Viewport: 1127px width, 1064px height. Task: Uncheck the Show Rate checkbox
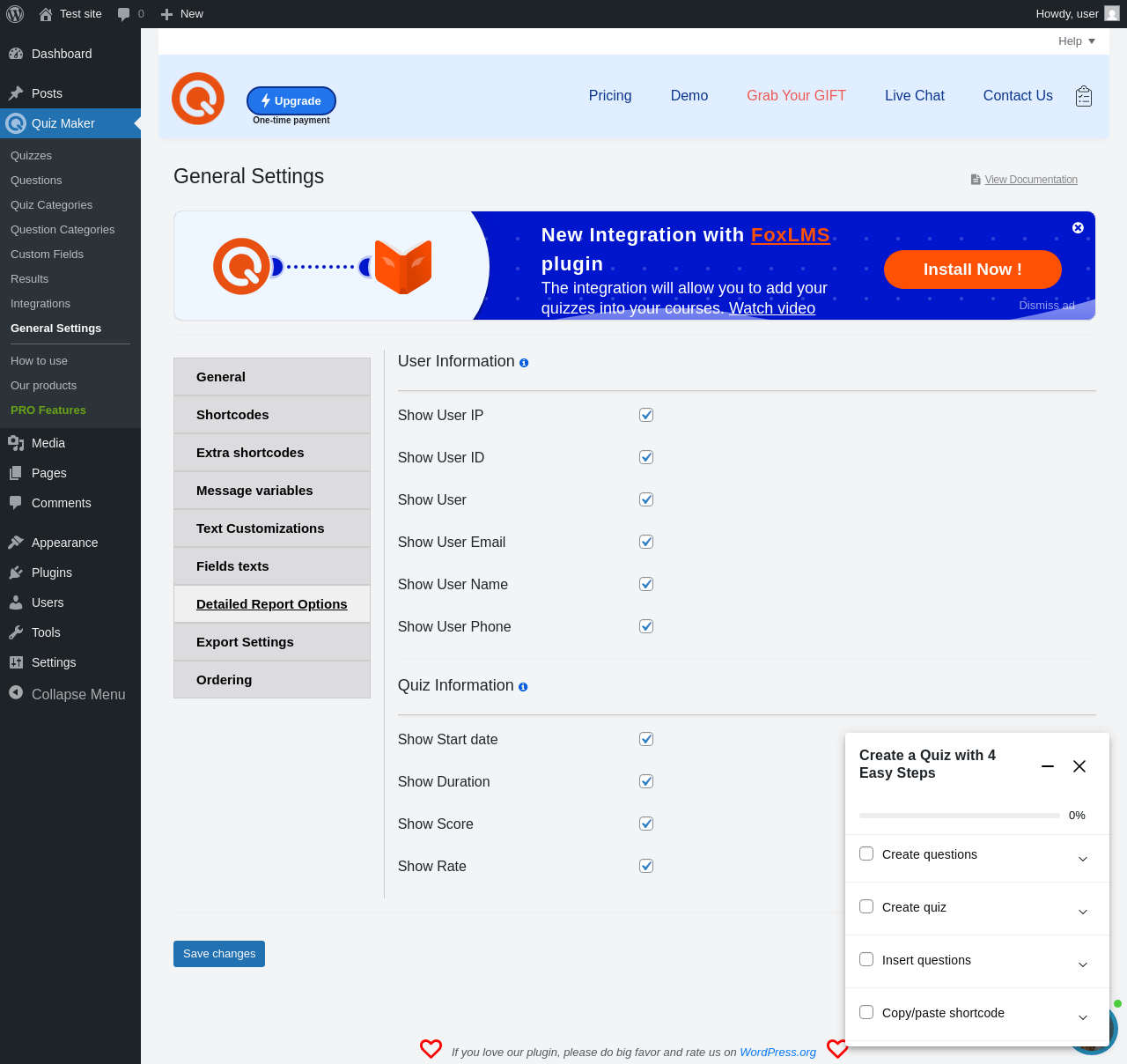[x=646, y=866]
